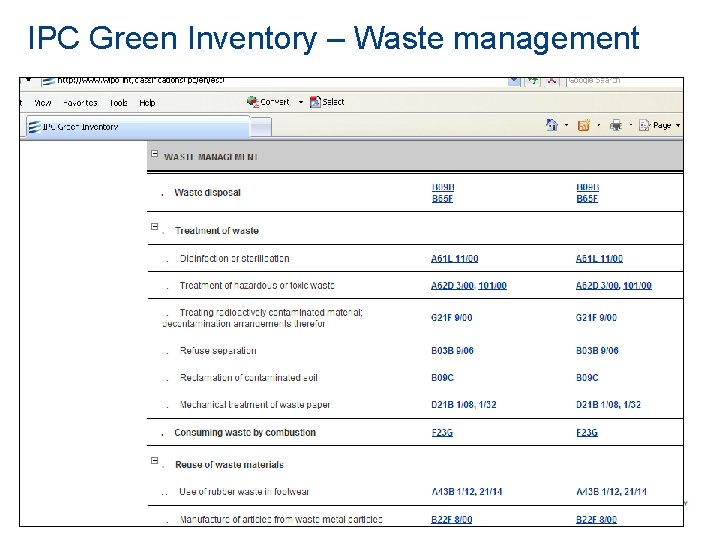The height and width of the screenshot is (540, 720).
Task: Open the dropdown arrow next to RSS icon
Action: click(x=598, y=125)
